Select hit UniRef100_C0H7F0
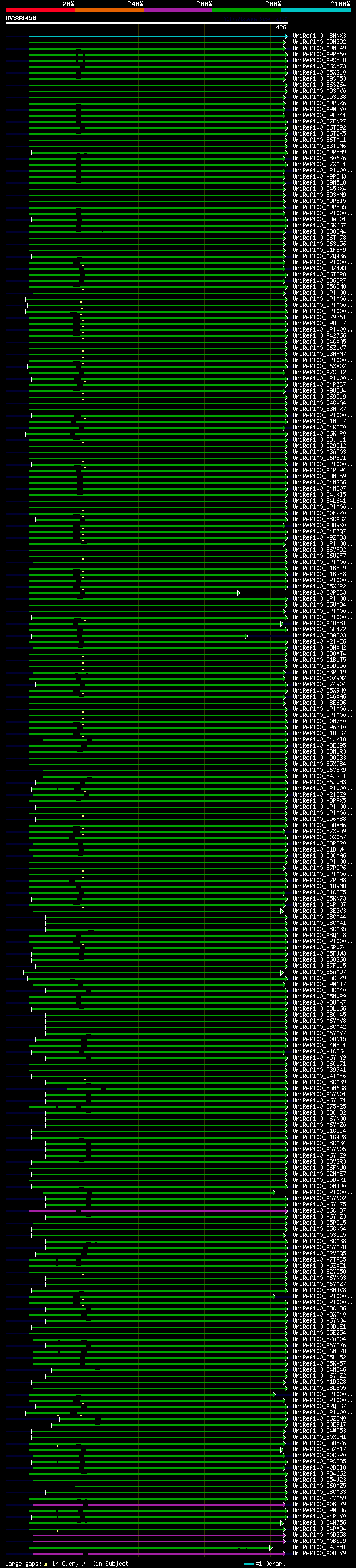This screenshot has height=1568, width=356. coord(319,721)
